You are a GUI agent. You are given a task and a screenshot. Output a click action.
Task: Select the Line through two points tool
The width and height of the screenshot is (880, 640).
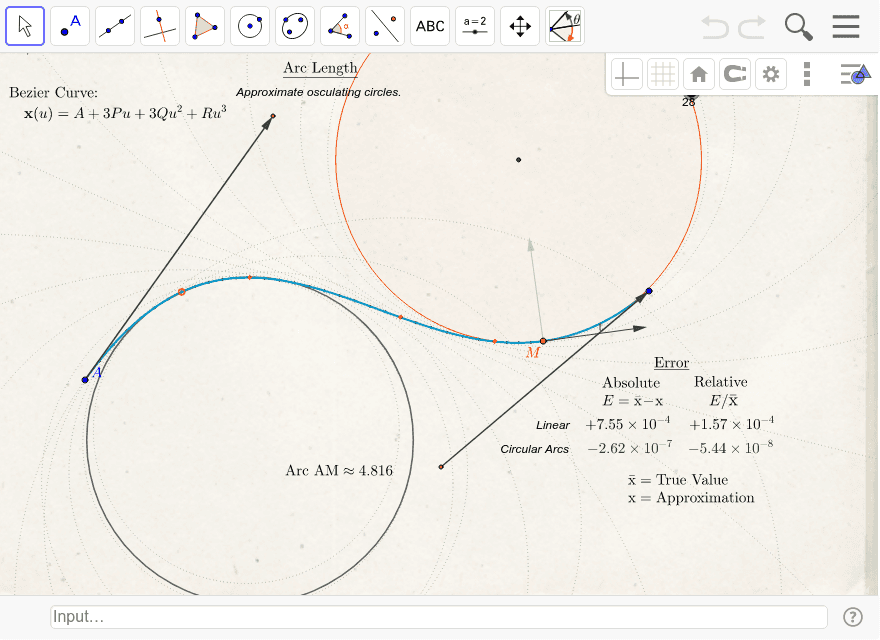click(x=115, y=26)
